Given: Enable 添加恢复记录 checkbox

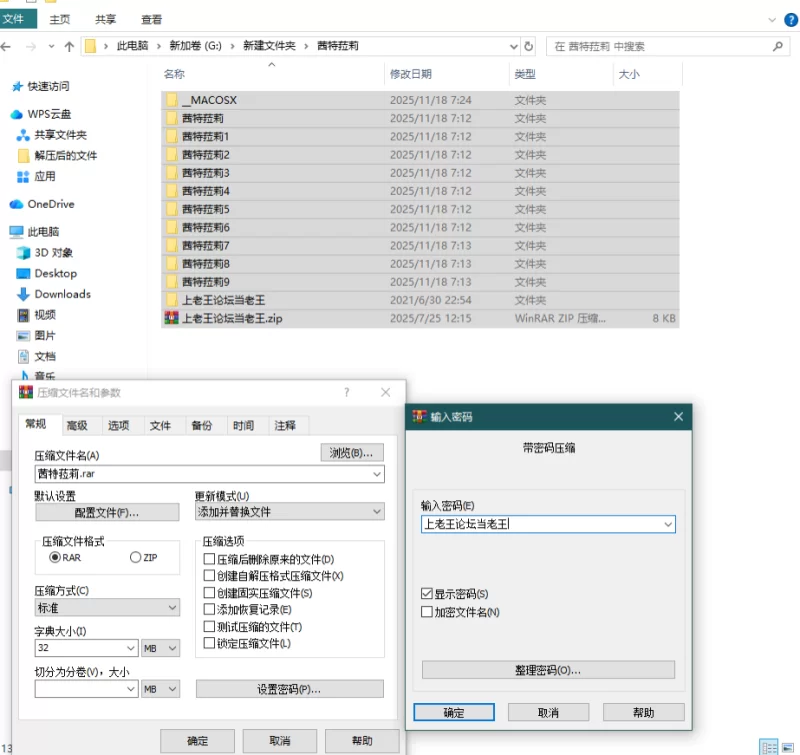Looking at the screenshot, I should click(209, 610).
